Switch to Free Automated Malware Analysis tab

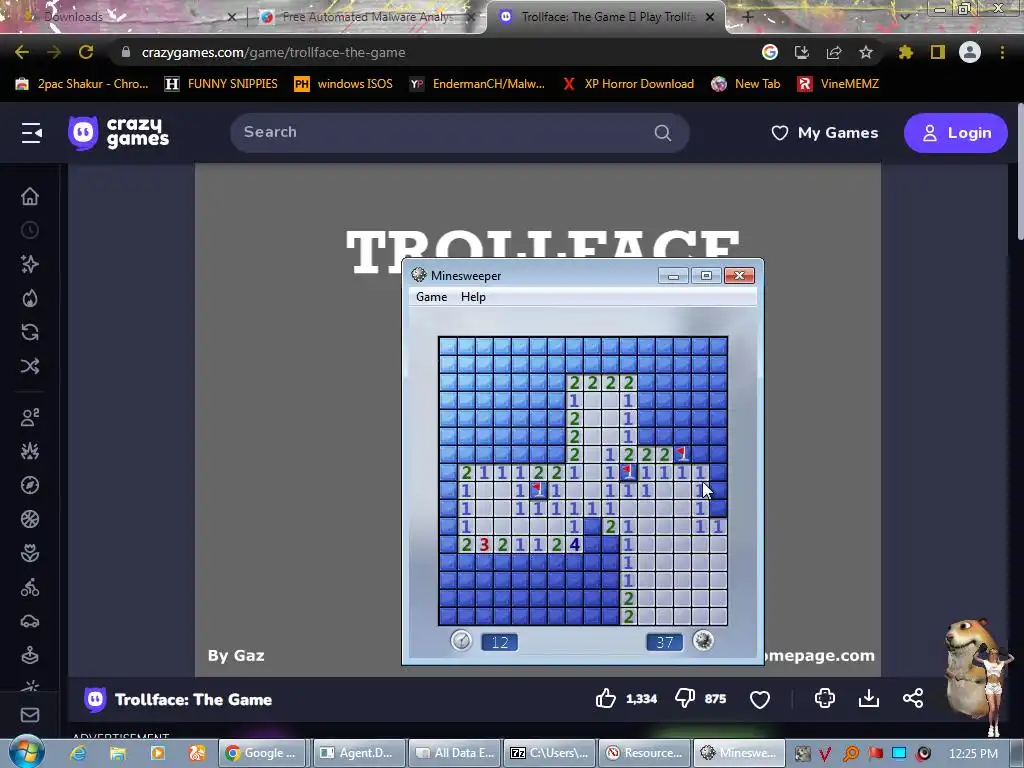[x=366, y=17]
